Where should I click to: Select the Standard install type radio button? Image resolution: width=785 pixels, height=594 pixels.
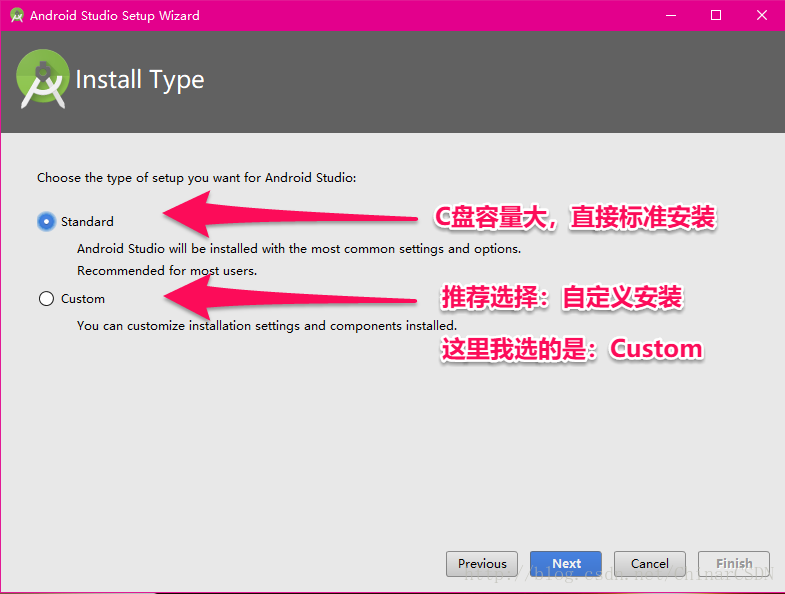46,221
